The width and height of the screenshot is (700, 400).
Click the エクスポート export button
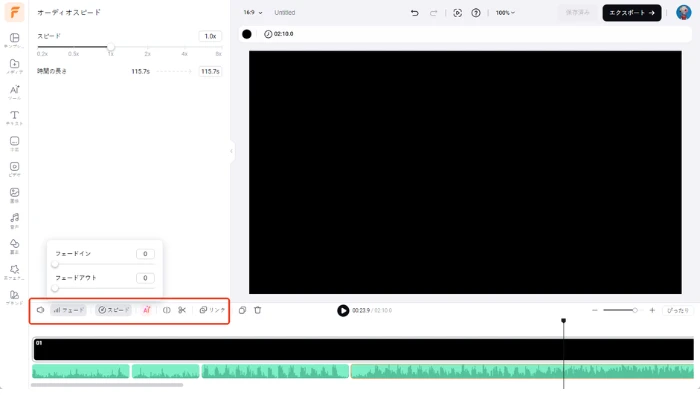coord(631,13)
